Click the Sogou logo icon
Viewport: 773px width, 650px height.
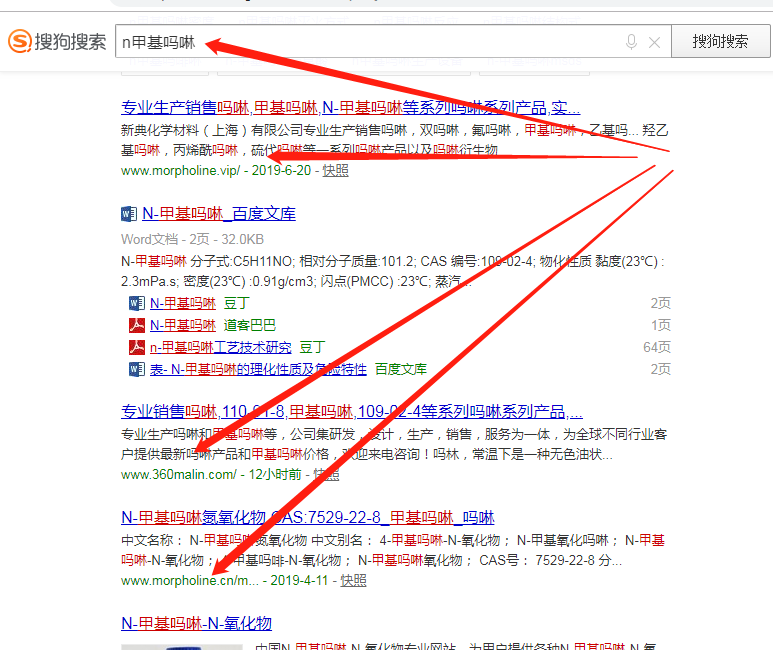pos(20,41)
